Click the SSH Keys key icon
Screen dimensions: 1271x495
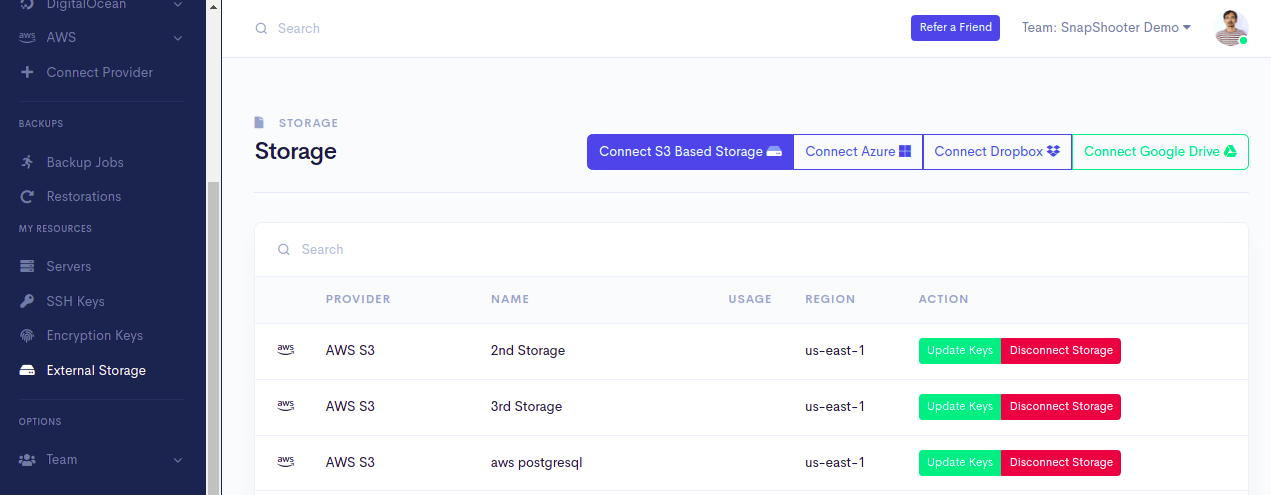click(x=27, y=301)
